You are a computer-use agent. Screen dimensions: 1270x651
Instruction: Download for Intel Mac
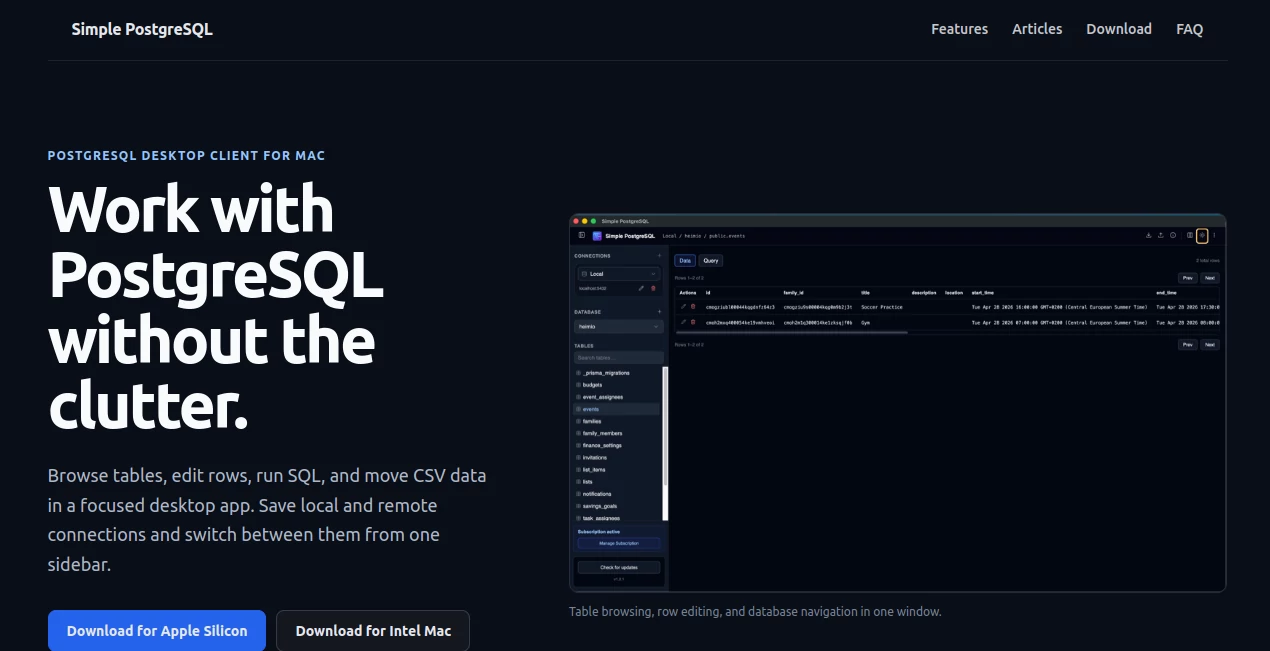point(373,631)
